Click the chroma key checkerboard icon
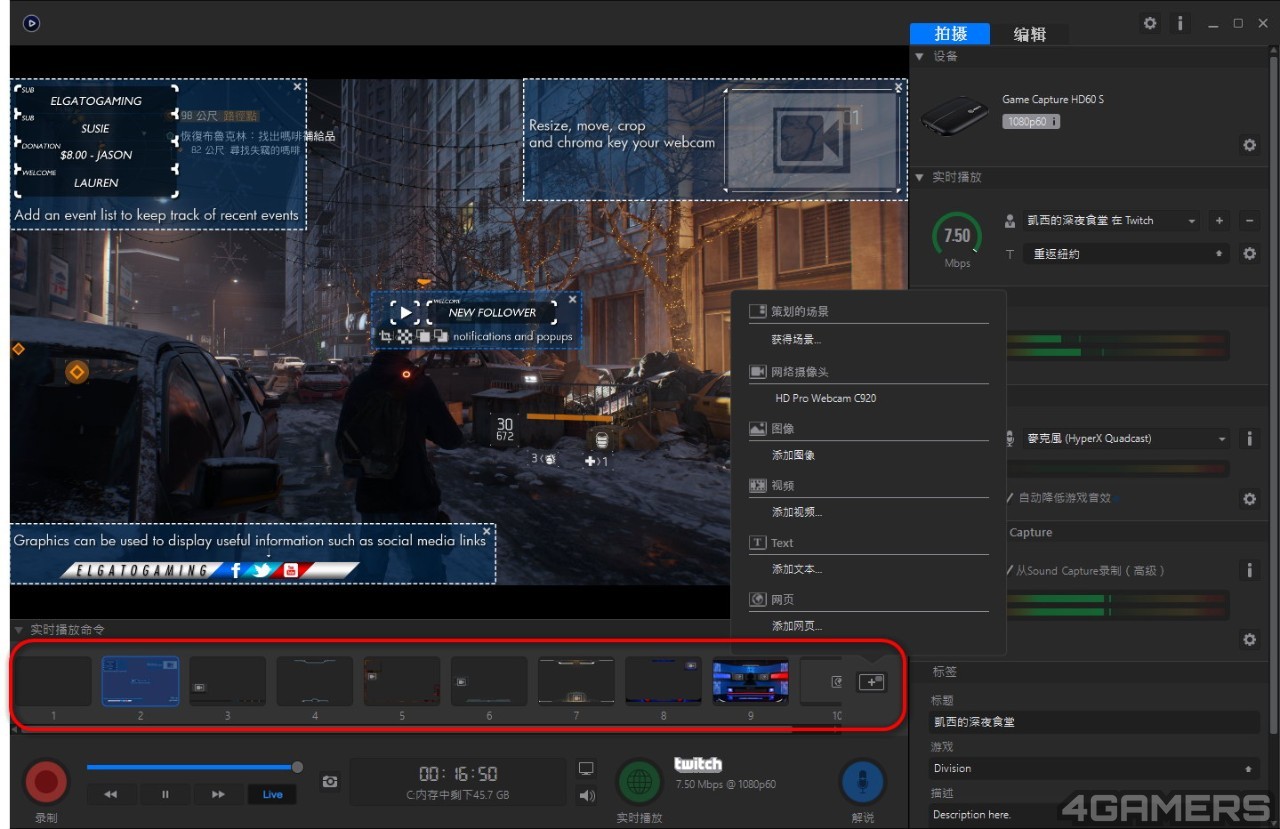This screenshot has width=1280, height=829. pyautogui.click(x=404, y=337)
